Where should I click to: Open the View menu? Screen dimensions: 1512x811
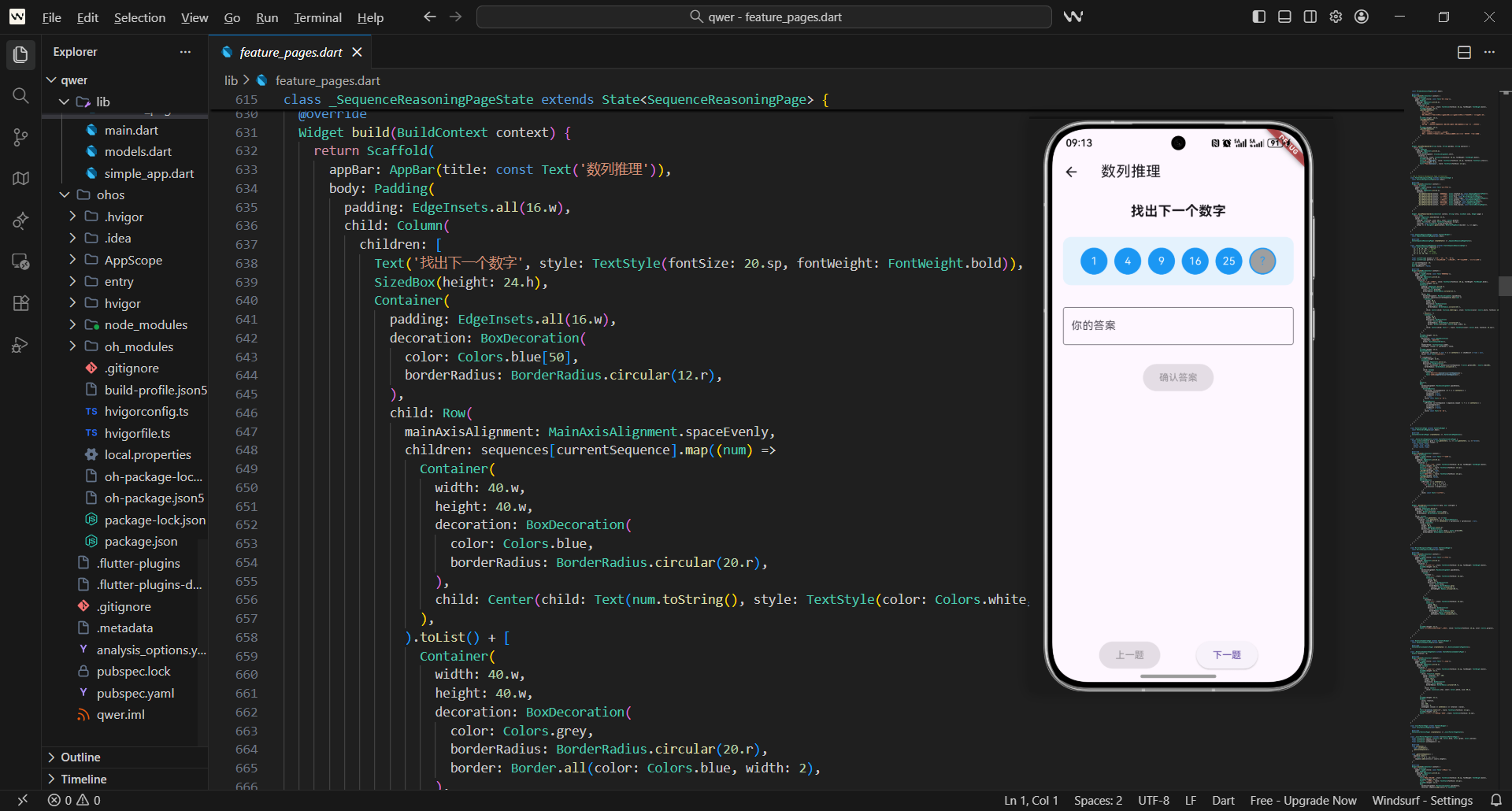pos(195,17)
